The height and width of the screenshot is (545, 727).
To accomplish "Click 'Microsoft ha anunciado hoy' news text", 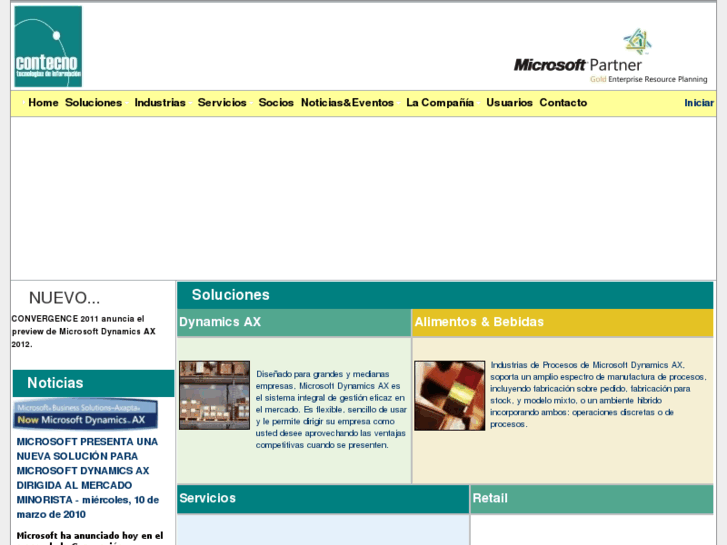I will [90, 538].
